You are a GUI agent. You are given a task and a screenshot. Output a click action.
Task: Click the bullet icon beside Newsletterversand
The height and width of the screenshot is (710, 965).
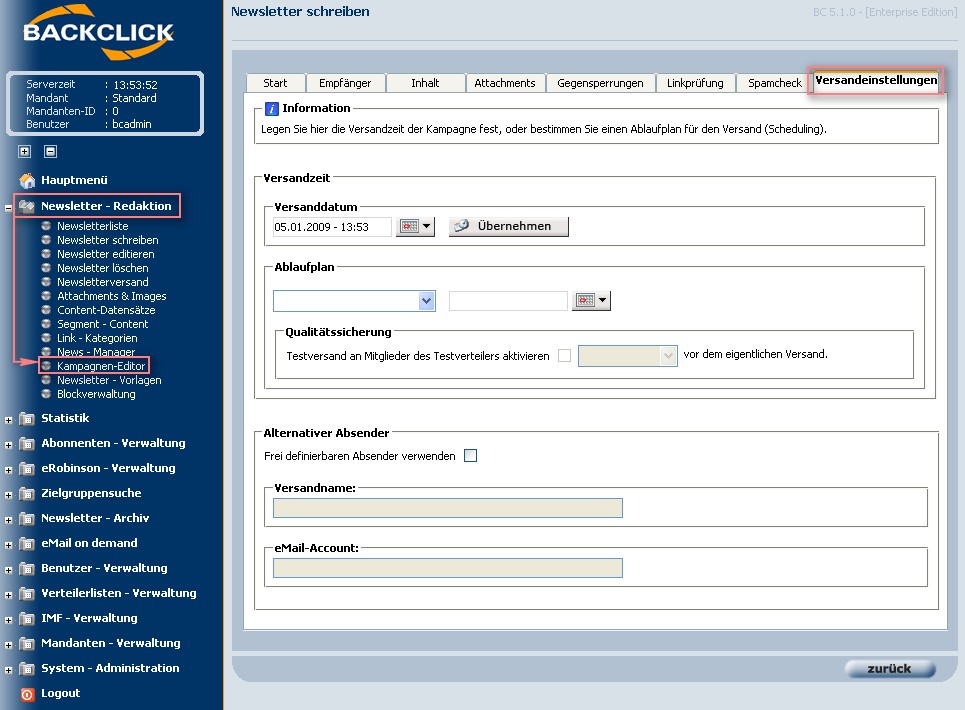point(46,281)
